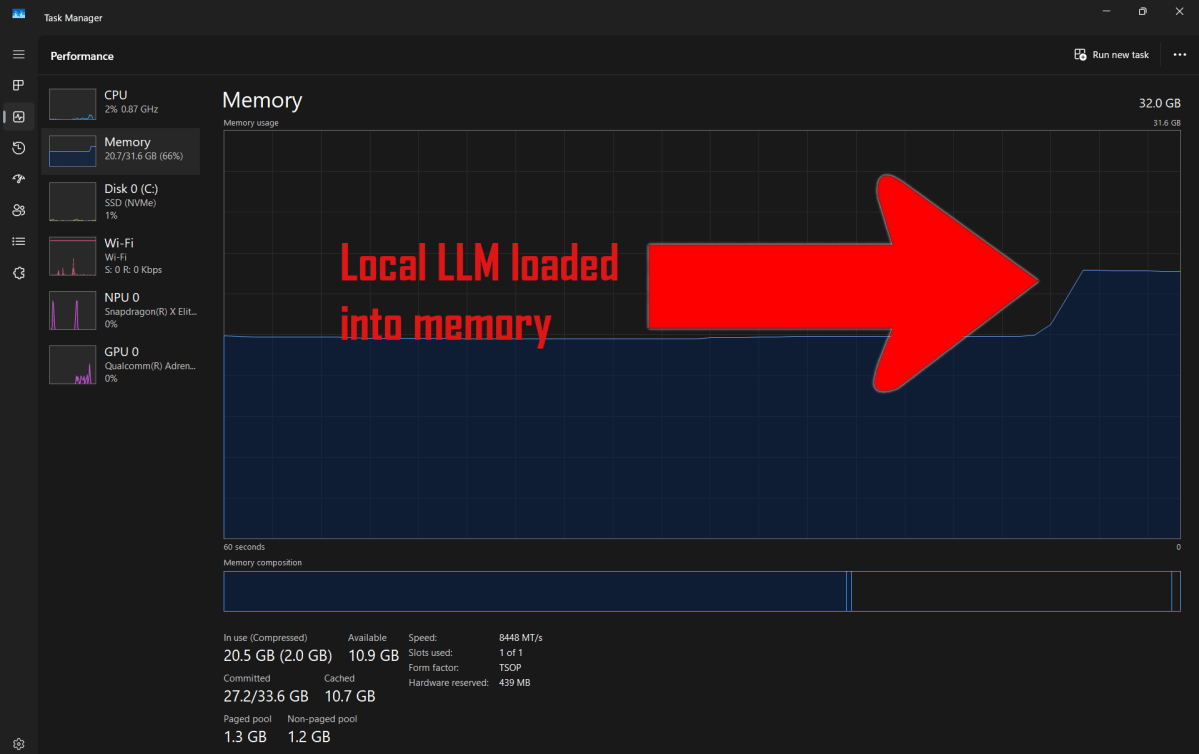Open the Services view icon
The width and height of the screenshot is (1199, 754).
point(18,272)
